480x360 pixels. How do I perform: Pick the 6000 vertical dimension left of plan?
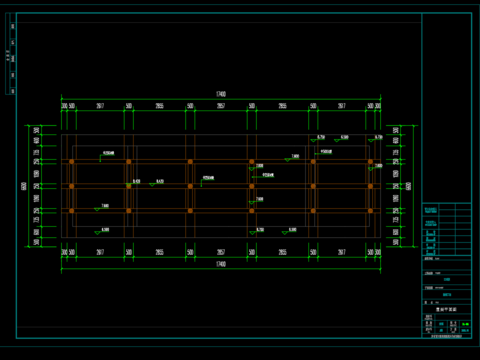point(24,186)
